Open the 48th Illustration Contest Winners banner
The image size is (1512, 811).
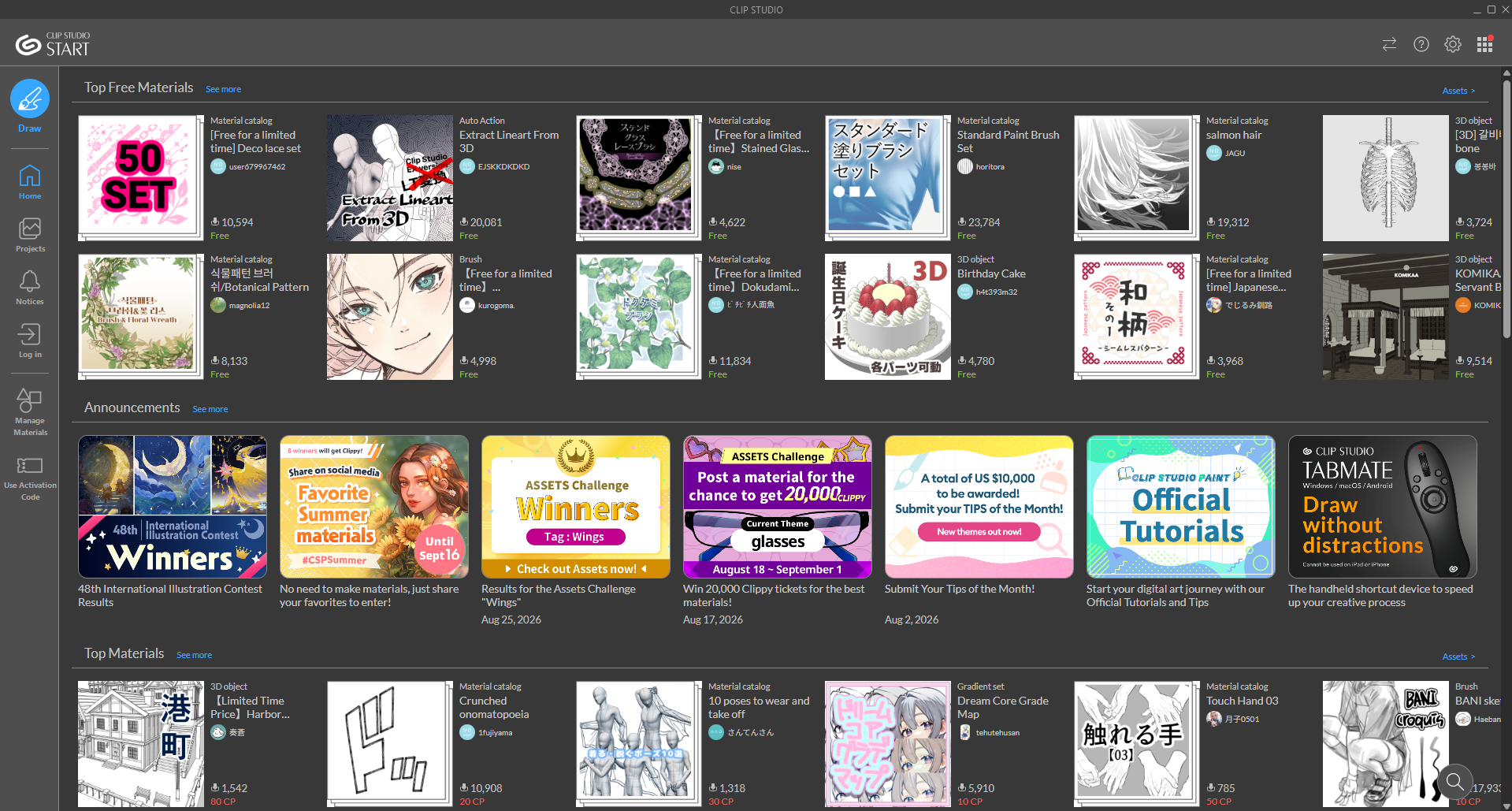coord(173,507)
